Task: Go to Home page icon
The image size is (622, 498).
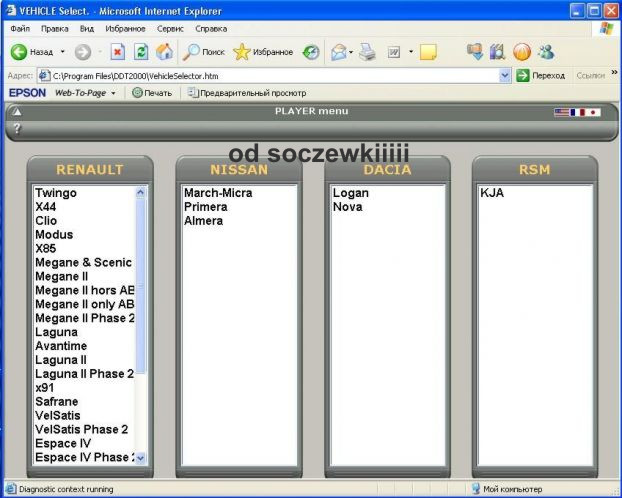Action: 164,52
